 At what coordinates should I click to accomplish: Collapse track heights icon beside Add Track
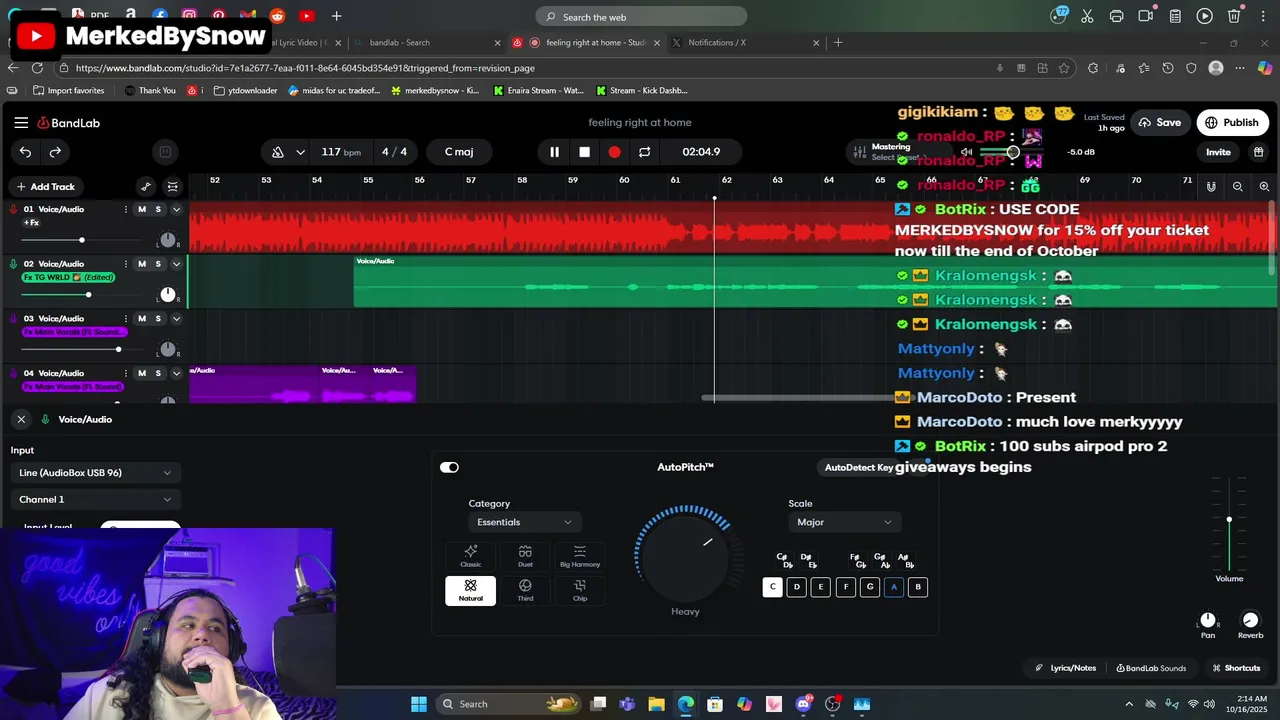(x=173, y=187)
